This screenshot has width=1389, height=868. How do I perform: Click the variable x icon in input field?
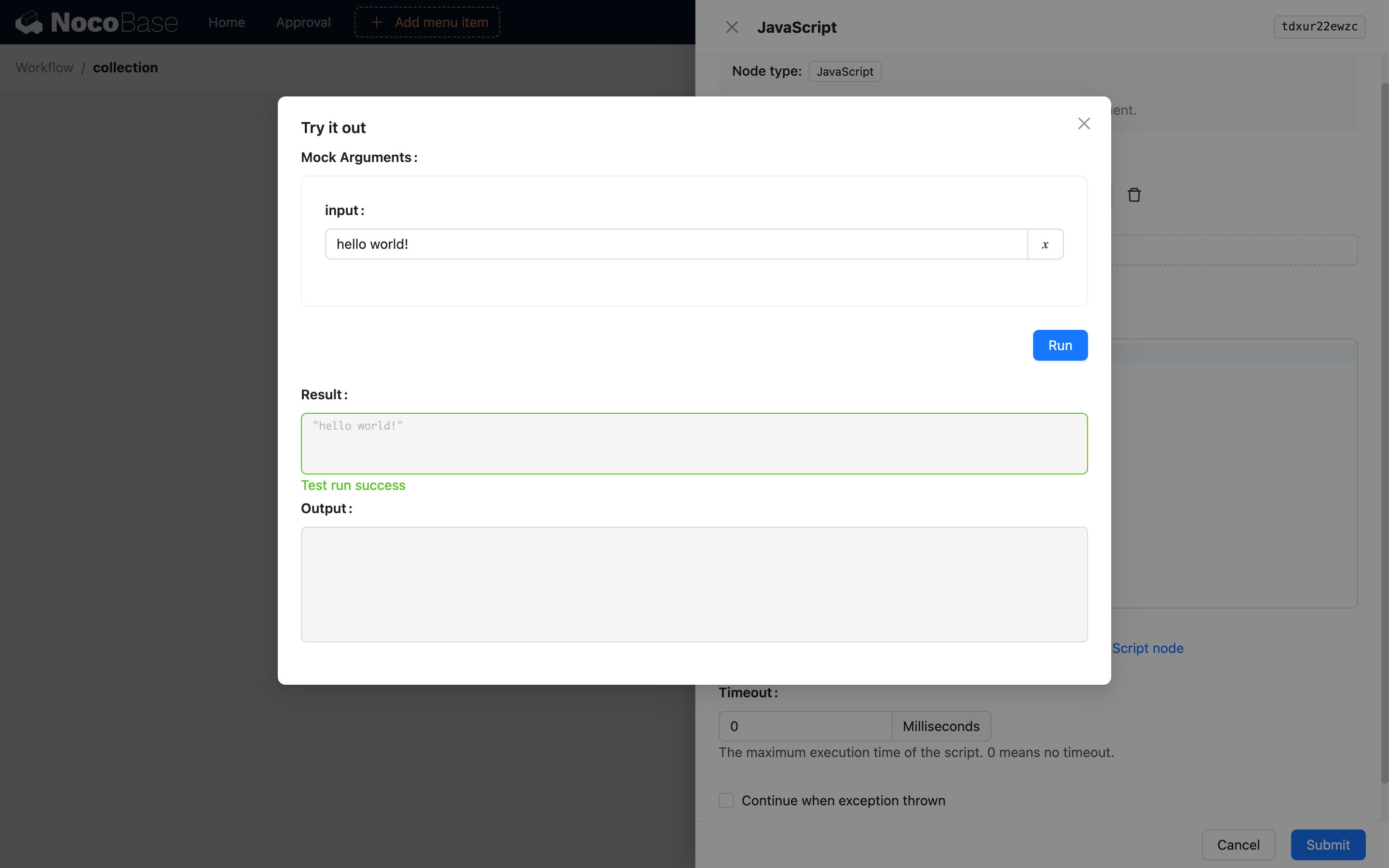click(1045, 244)
